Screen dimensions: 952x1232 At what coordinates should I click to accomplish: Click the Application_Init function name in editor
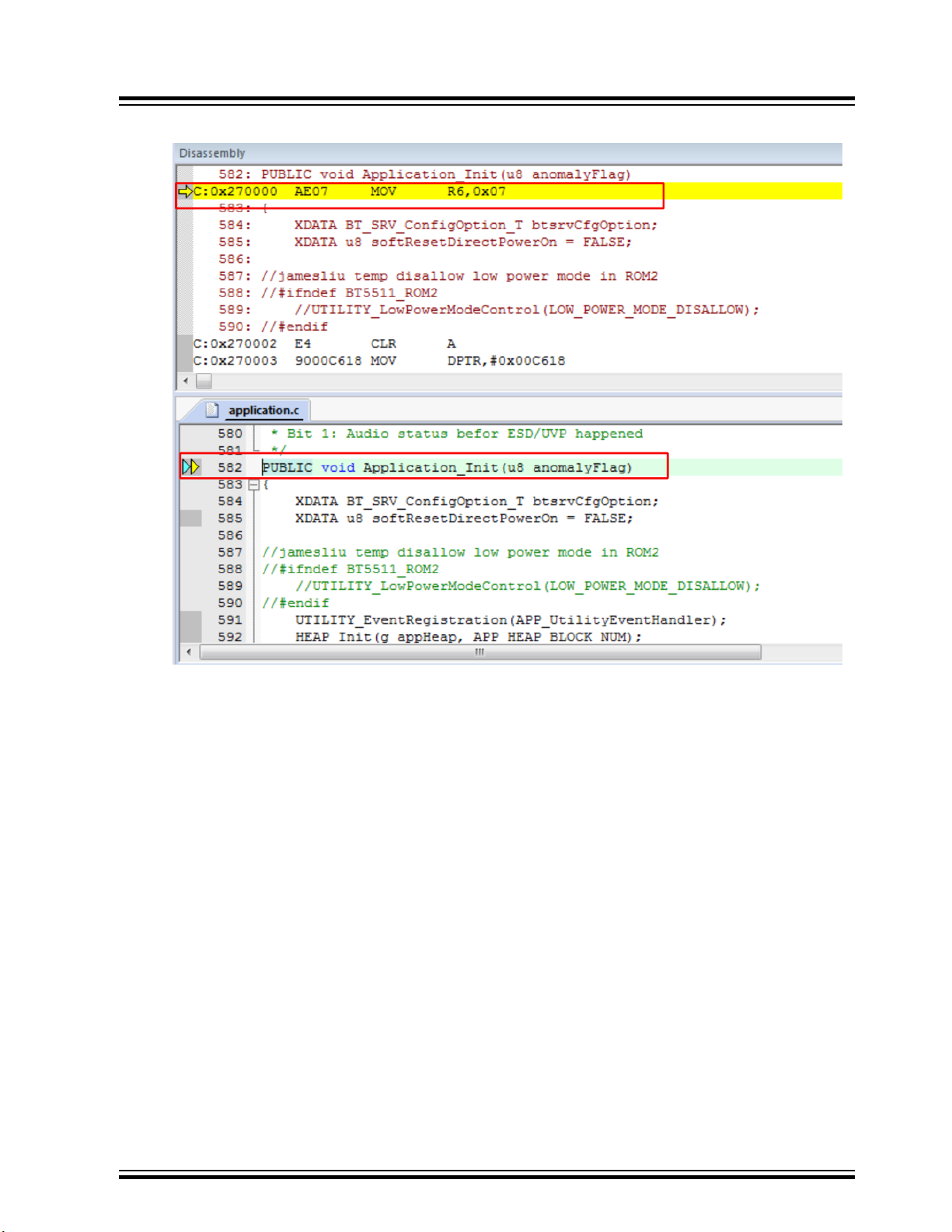[431, 467]
